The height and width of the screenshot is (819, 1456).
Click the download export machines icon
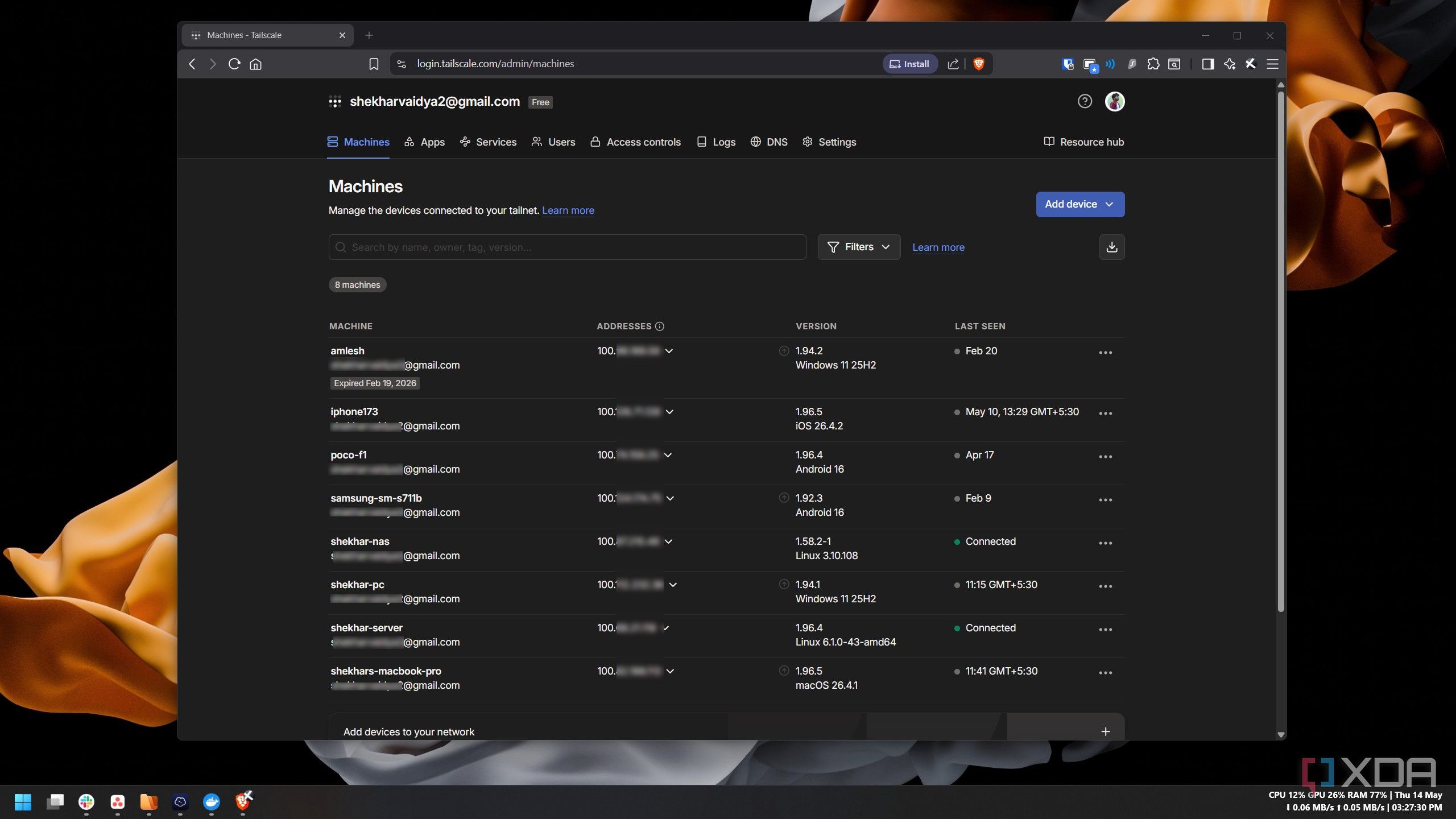(1112, 247)
